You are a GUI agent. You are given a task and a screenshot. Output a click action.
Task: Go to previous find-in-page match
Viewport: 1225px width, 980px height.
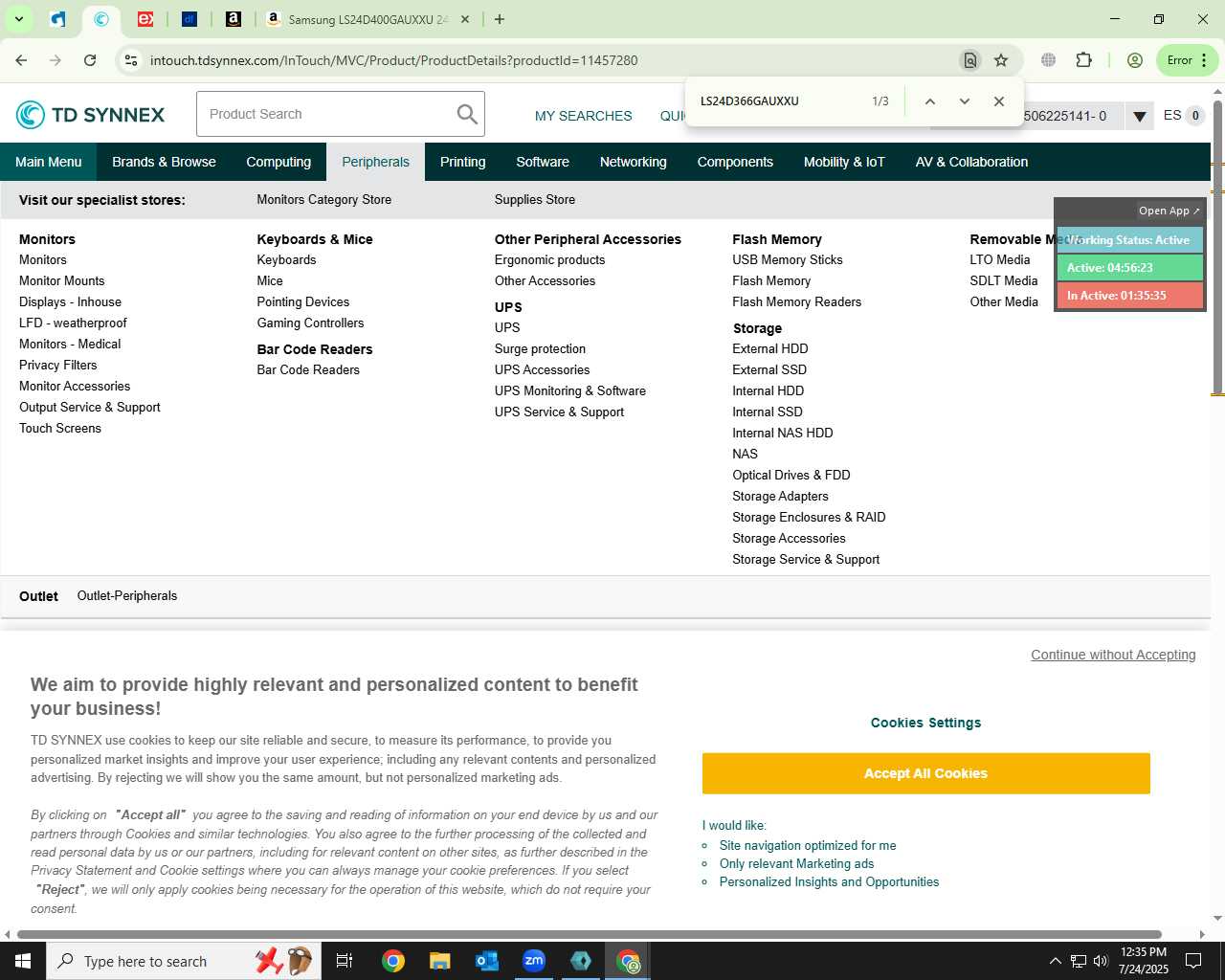(x=929, y=101)
